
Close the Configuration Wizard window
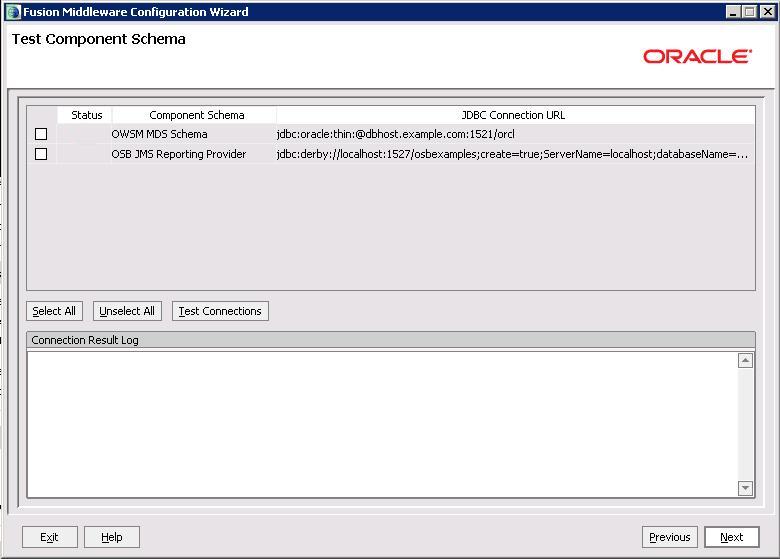[x=768, y=12]
